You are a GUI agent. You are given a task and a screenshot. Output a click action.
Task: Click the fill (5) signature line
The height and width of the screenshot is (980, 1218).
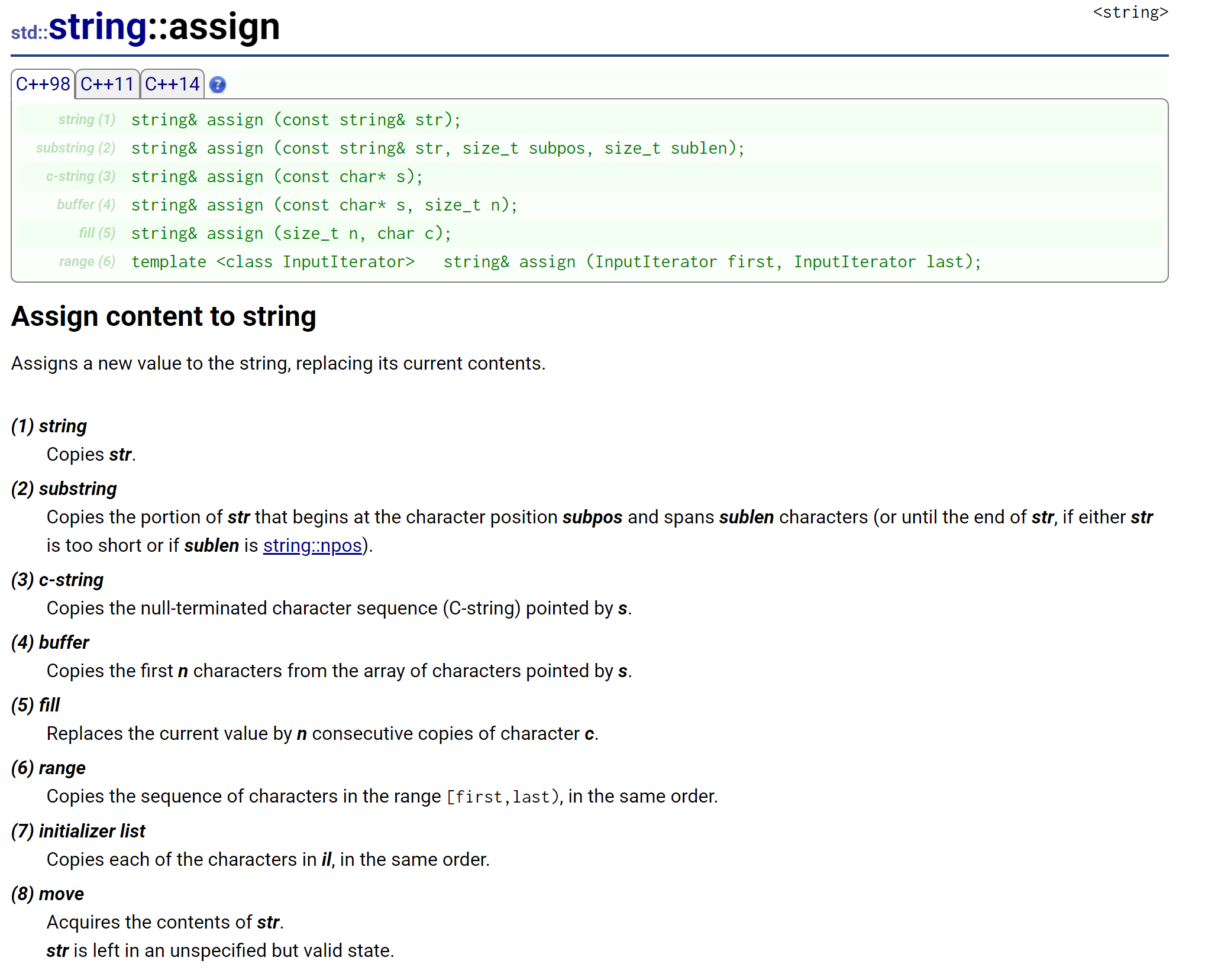tap(291, 233)
